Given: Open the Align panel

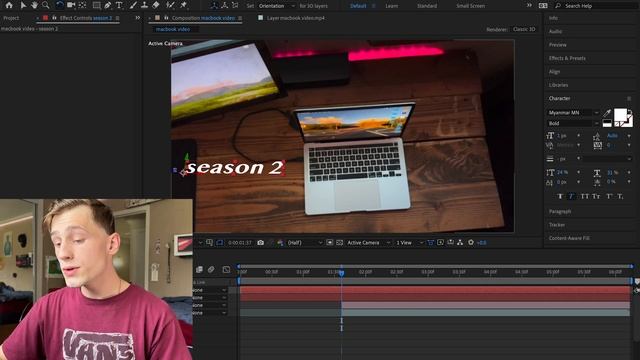Looking at the screenshot, I should tap(554, 71).
